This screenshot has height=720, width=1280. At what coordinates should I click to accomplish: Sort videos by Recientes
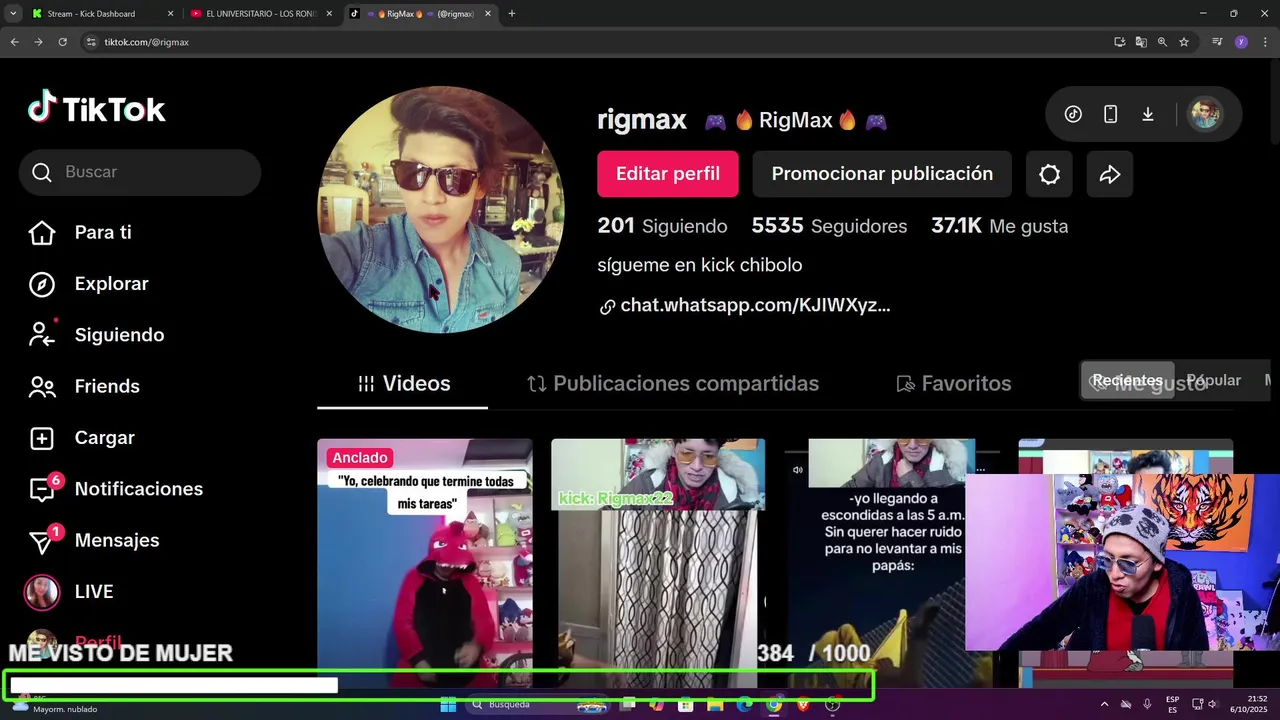(1127, 380)
